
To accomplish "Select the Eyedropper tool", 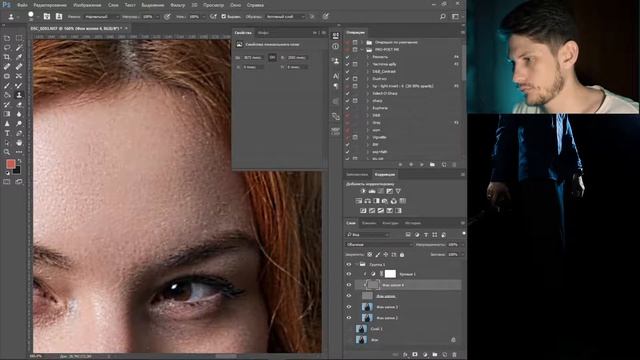I will [19, 57].
